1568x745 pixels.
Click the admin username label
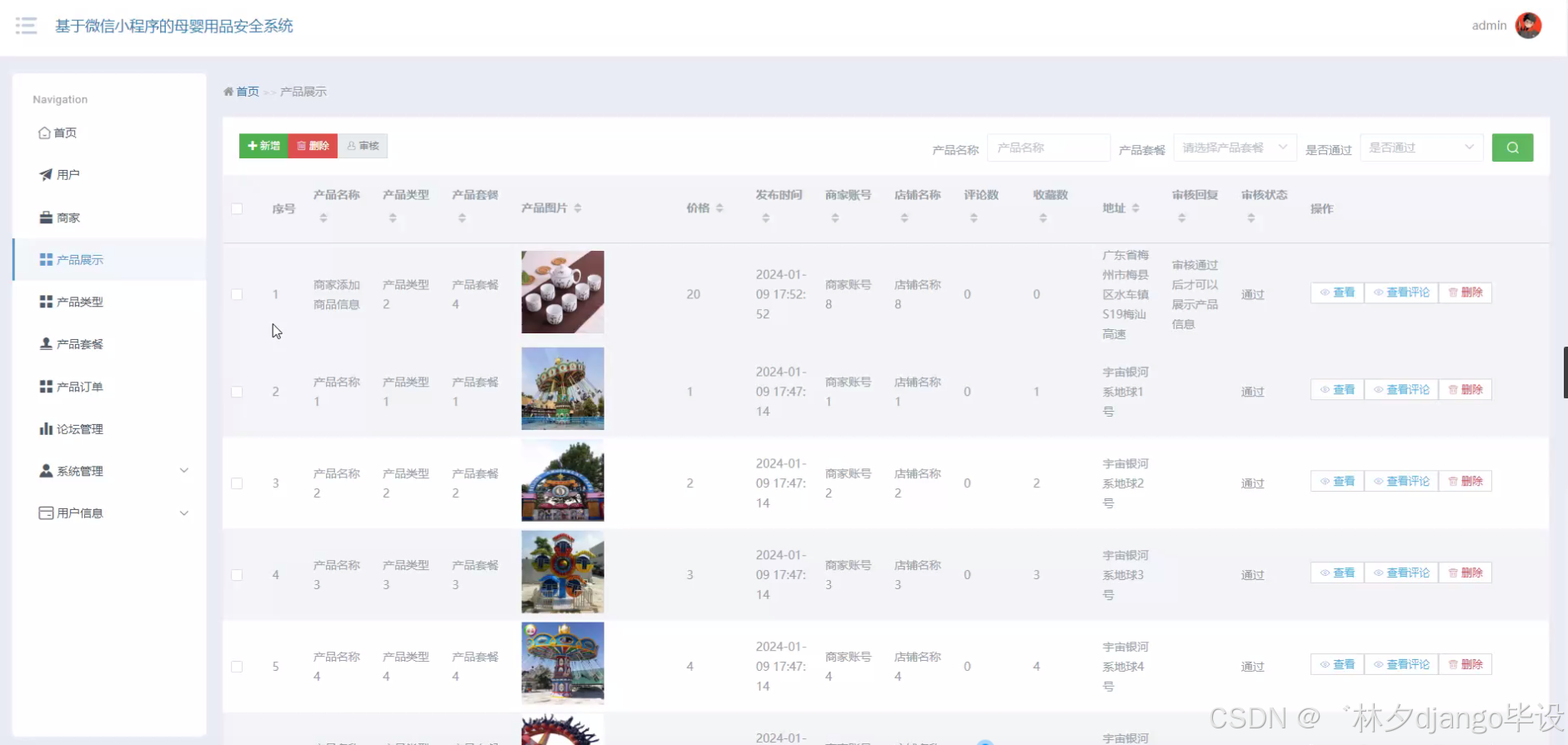pos(1489,26)
